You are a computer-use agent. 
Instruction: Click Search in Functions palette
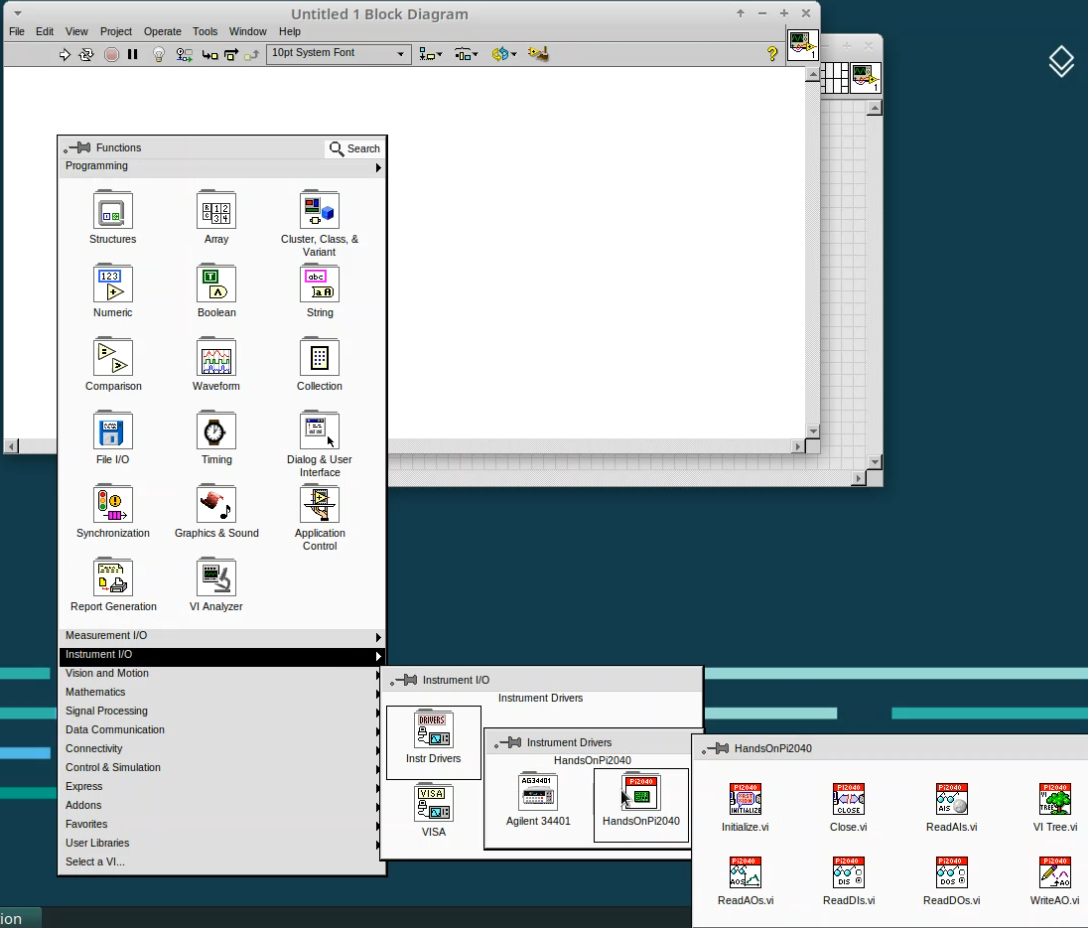click(x=355, y=149)
